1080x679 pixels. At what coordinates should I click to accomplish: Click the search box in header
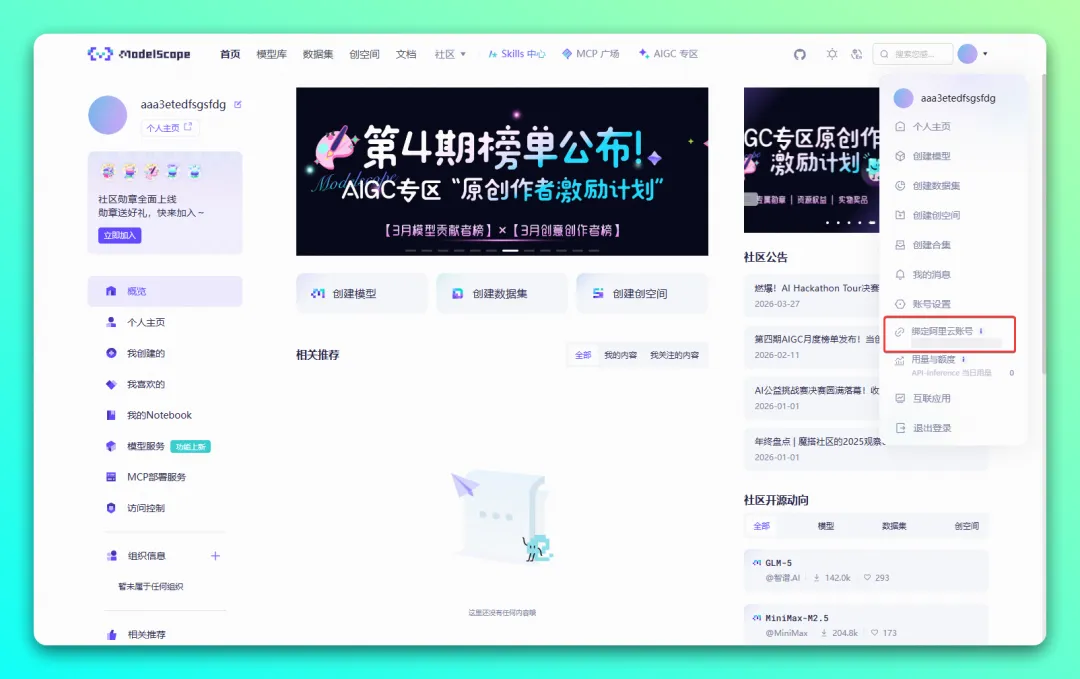[x=913, y=54]
